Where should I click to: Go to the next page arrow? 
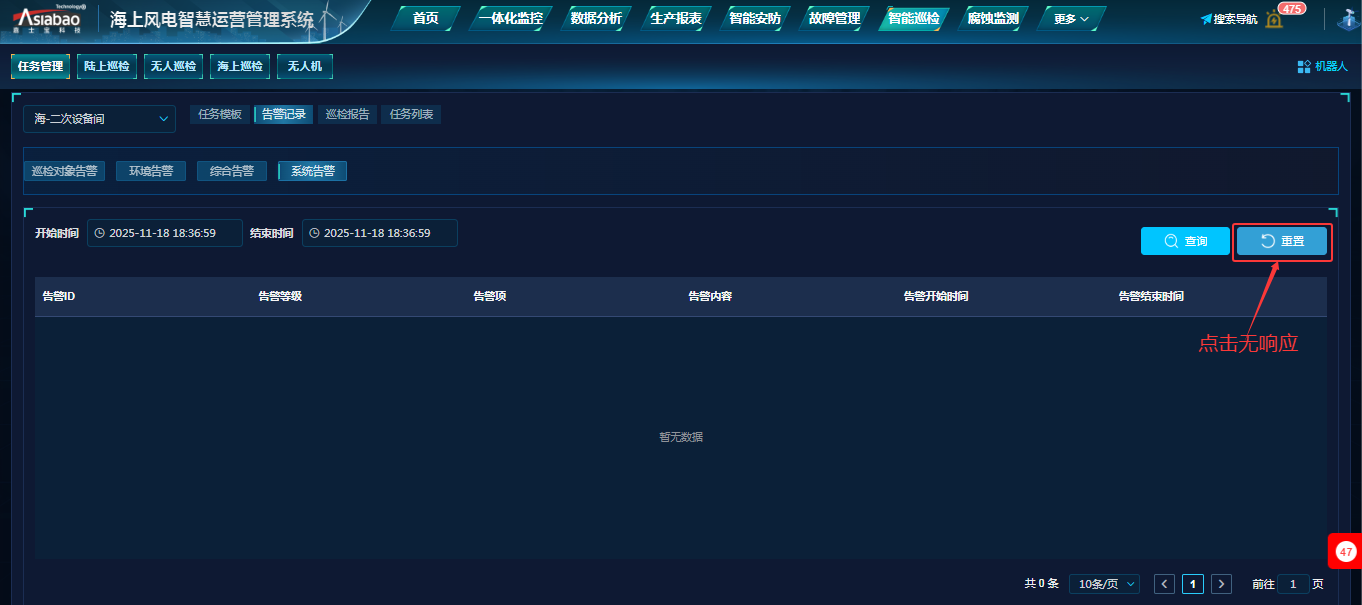1221,584
